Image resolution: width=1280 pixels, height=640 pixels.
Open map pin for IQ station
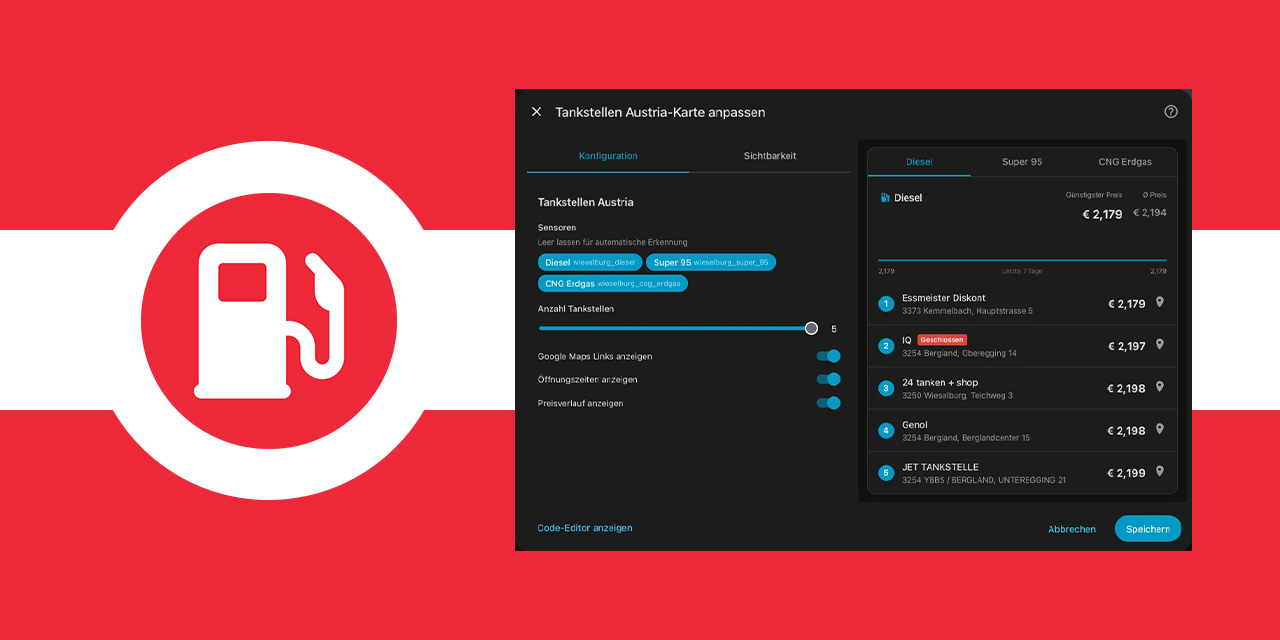pyautogui.click(x=1159, y=344)
